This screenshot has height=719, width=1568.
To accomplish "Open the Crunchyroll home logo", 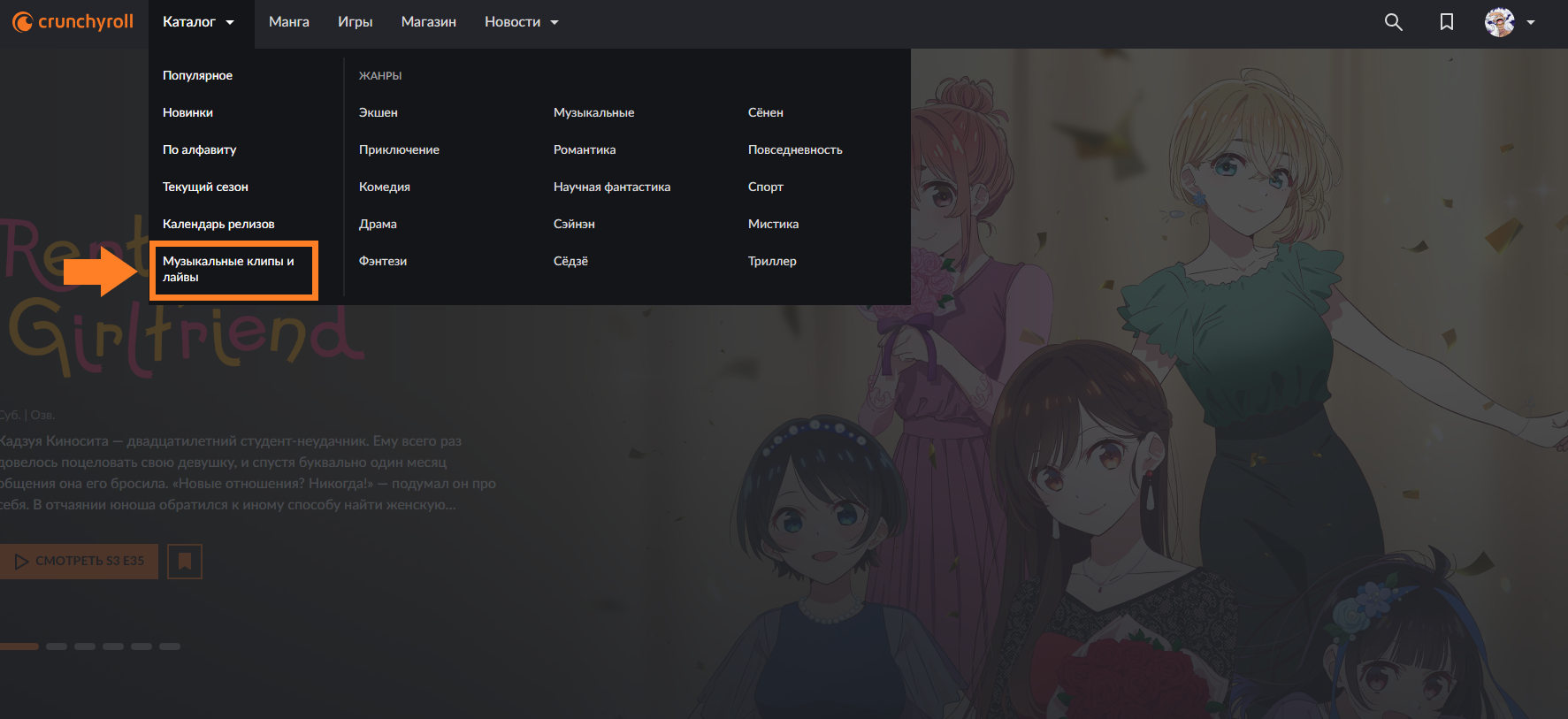I will 73,22.
